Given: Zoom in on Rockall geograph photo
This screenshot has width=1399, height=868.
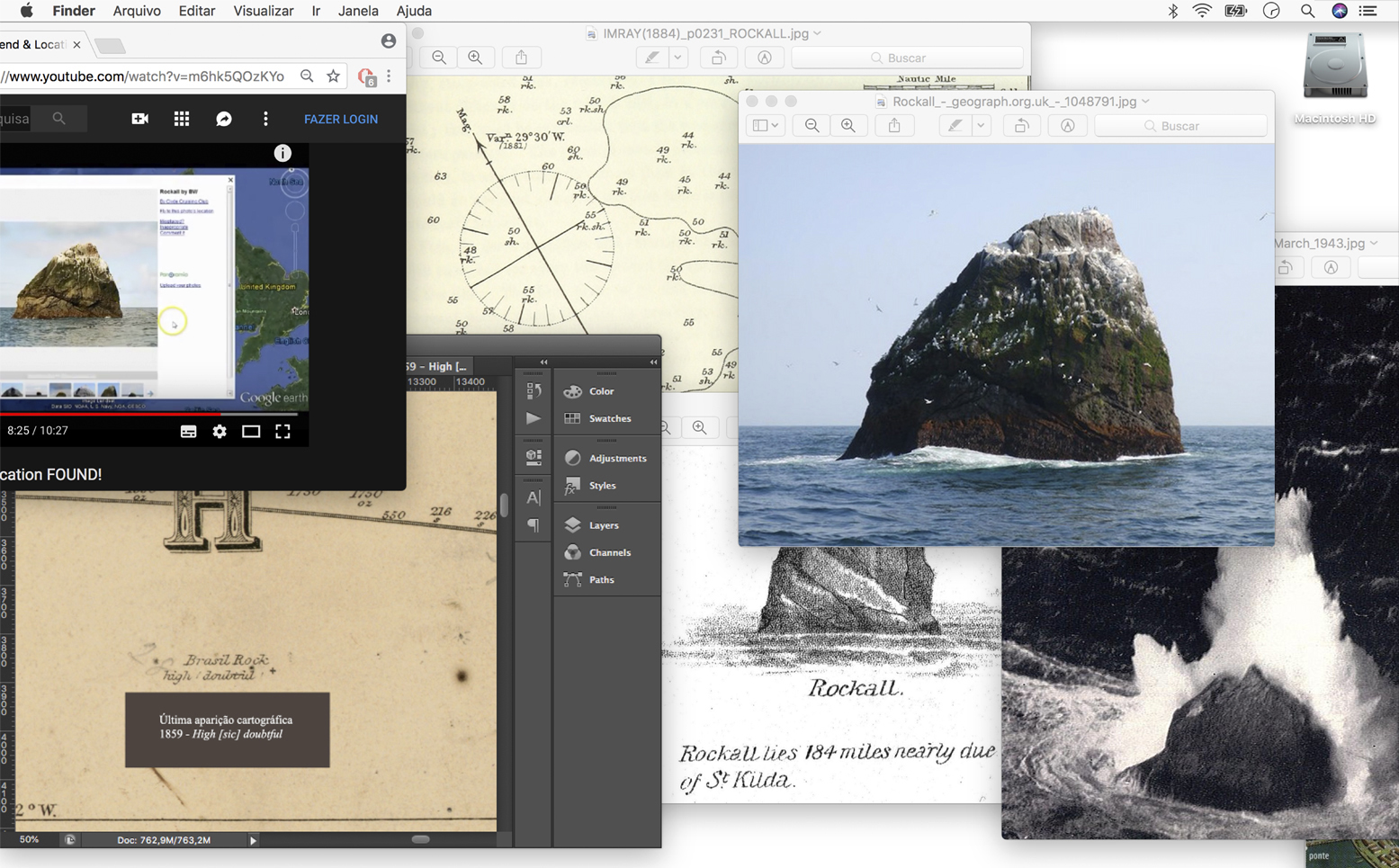Looking at the screenshot, I should 848,126.
